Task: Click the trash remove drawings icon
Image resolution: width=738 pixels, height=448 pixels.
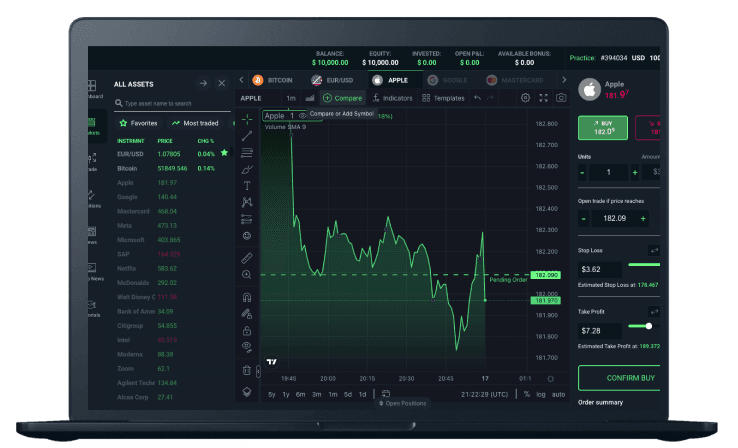Action: tap(247, 370)
